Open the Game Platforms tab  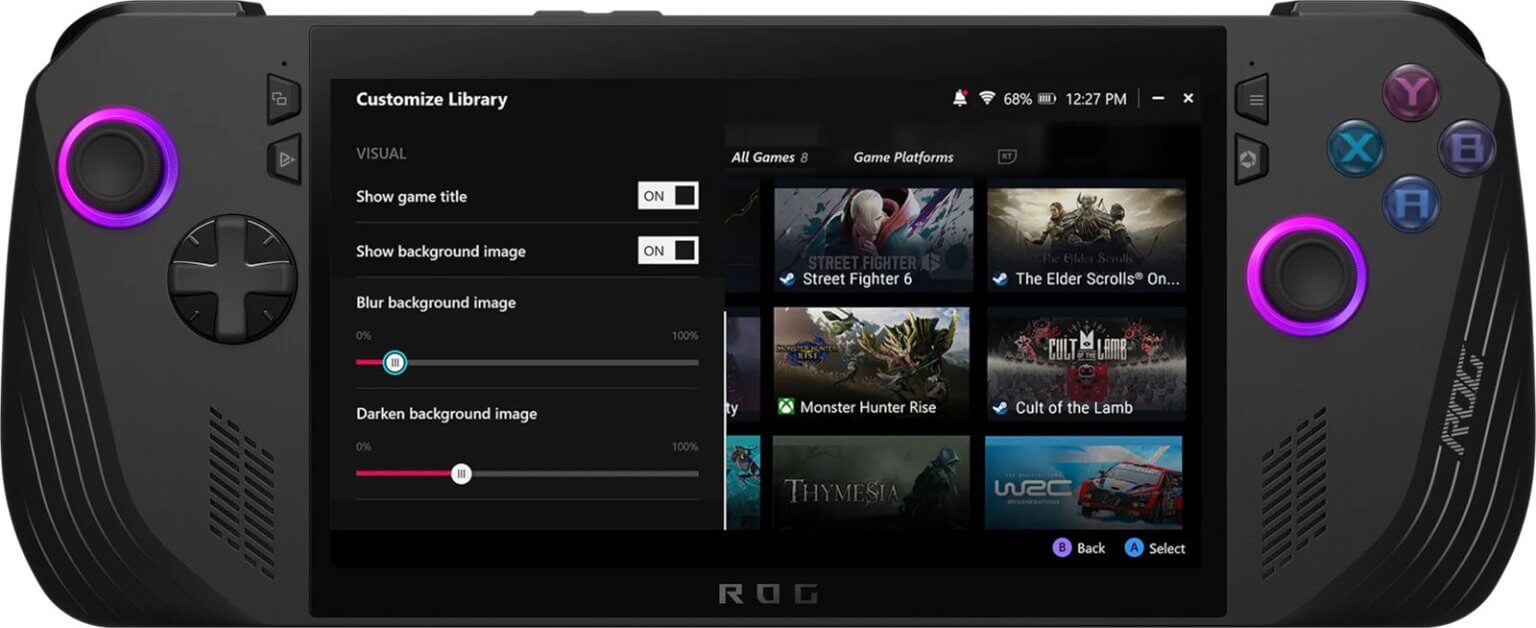coord(903,157)
